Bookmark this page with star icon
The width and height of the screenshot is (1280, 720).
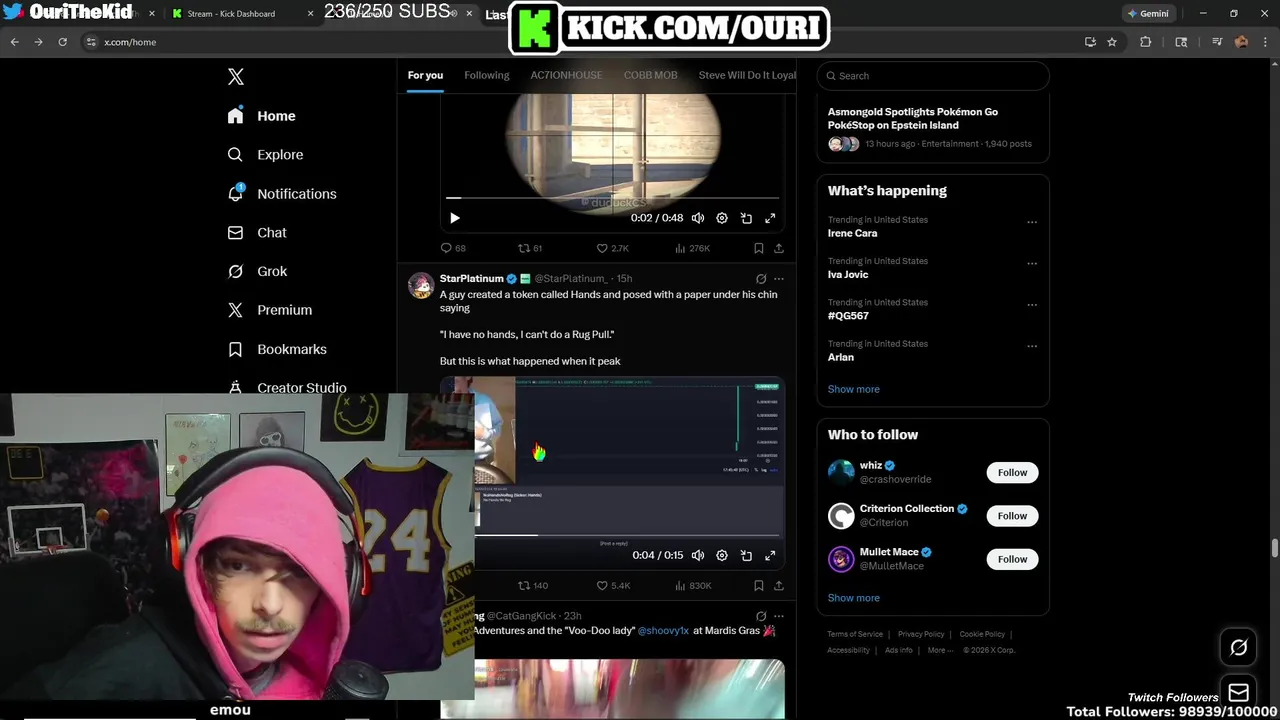(1111, 42)
